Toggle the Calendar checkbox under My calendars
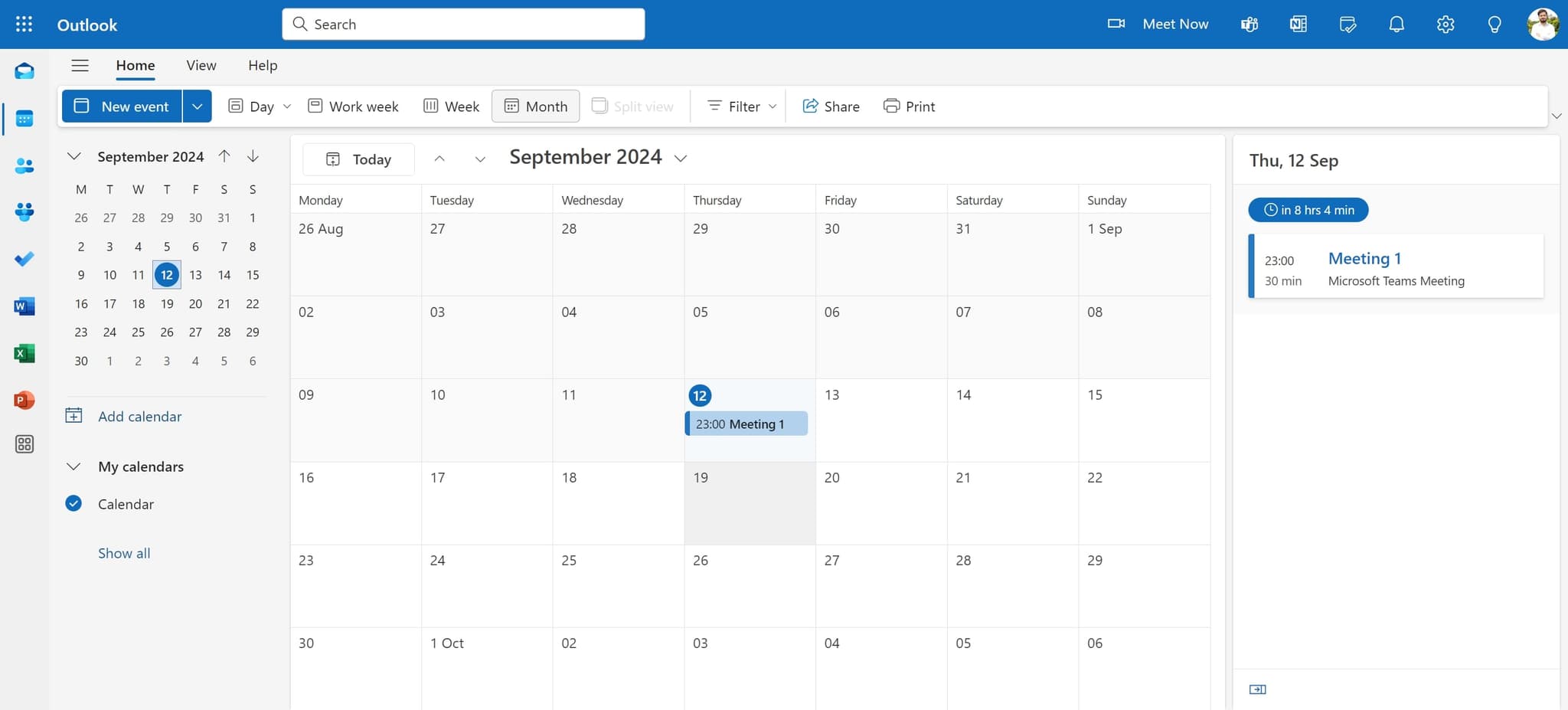Image resolution: width=1568 pixels, height=710 pixels. pos(73,503)
